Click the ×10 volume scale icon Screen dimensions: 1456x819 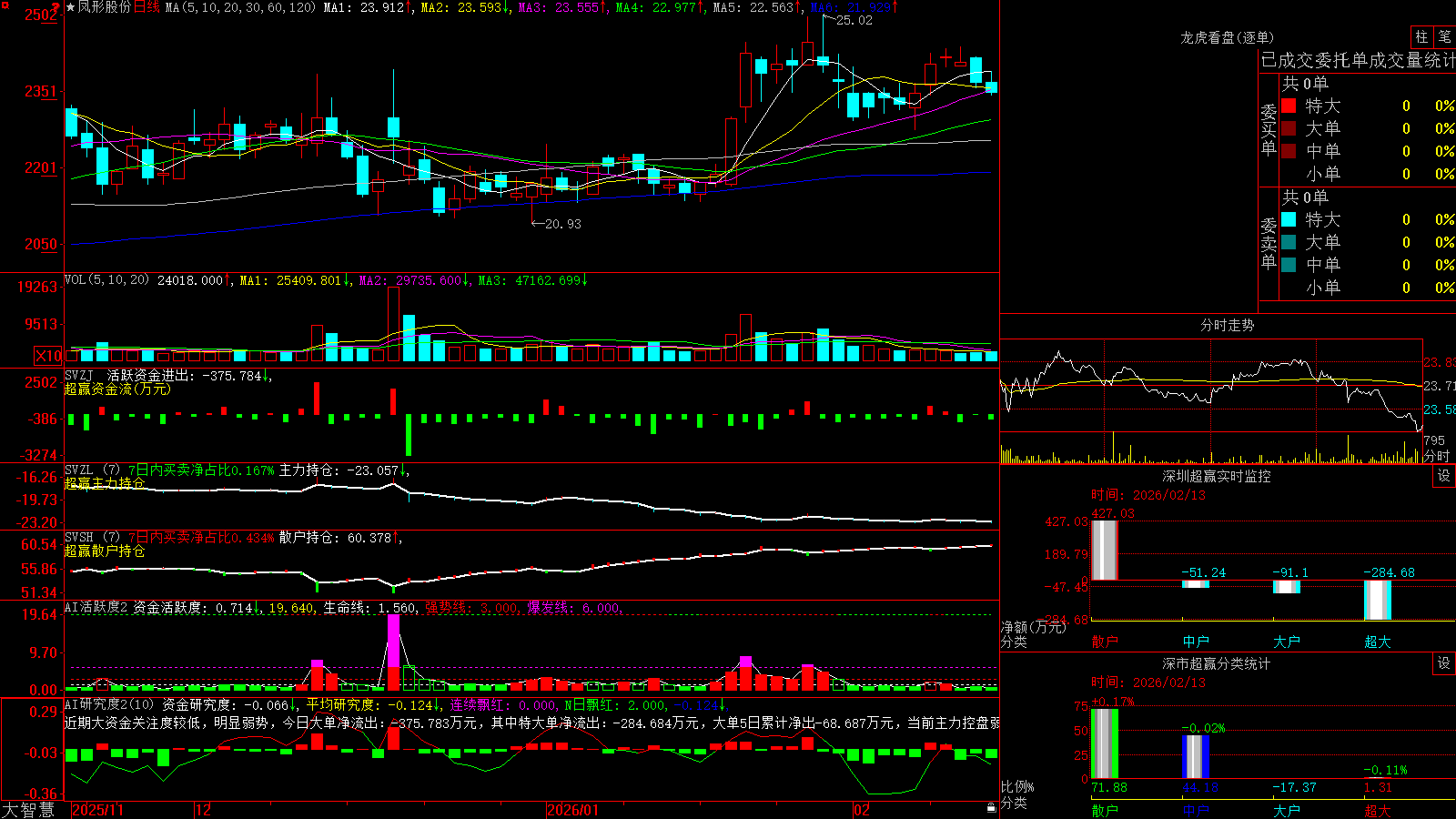pyautogui.click(x=48, y=356)
